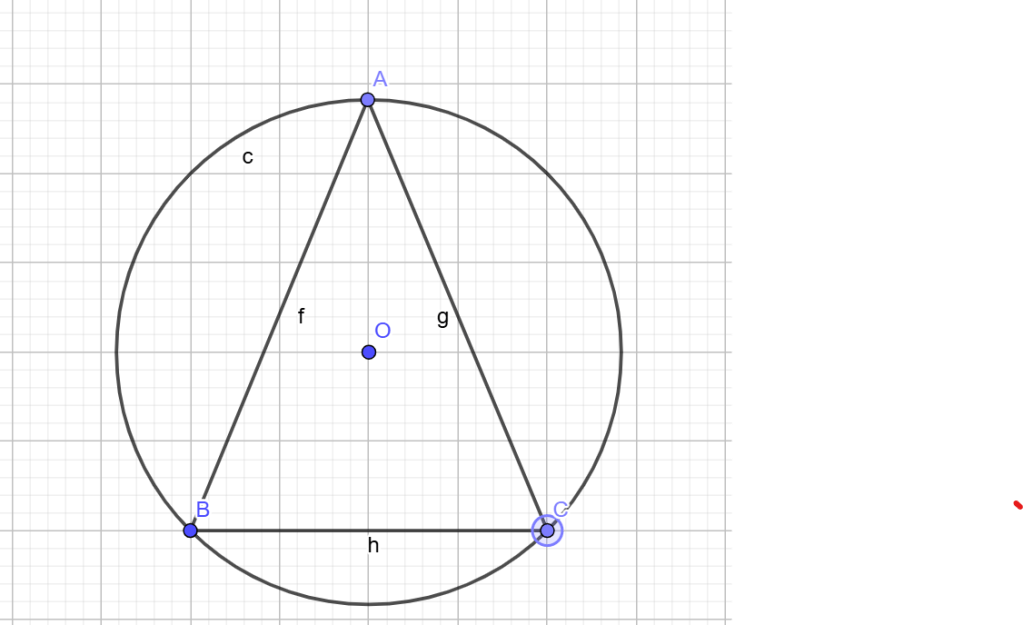The image size is (1023, 625).
Task: Click the text label "B"
Action: pos(203,510)
